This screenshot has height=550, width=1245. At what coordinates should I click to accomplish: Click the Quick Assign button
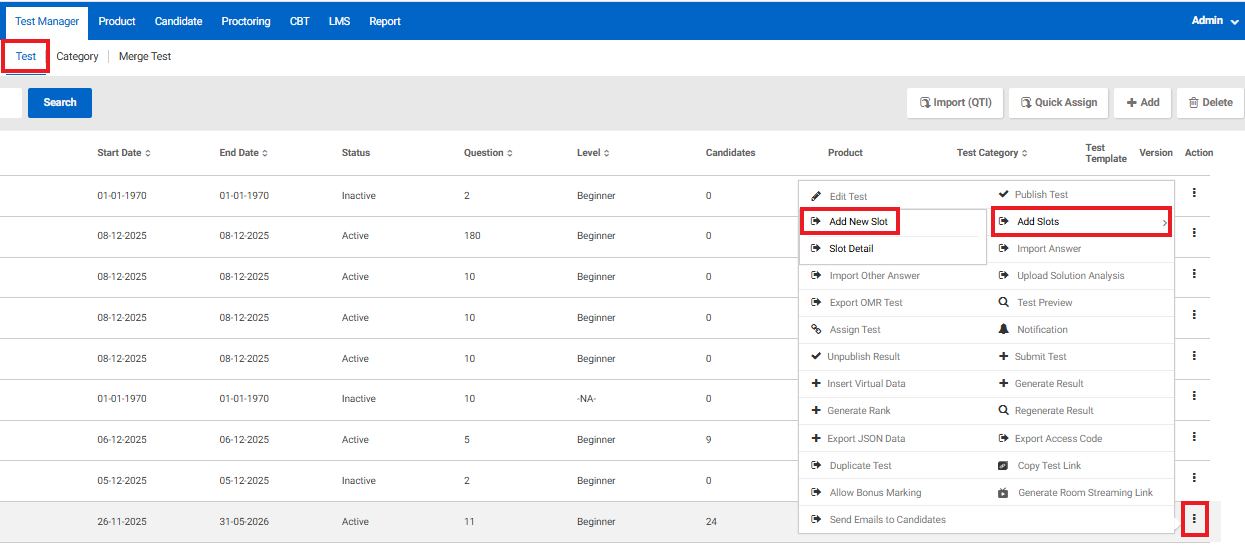pyautogui.click(x=1059, y=102)
